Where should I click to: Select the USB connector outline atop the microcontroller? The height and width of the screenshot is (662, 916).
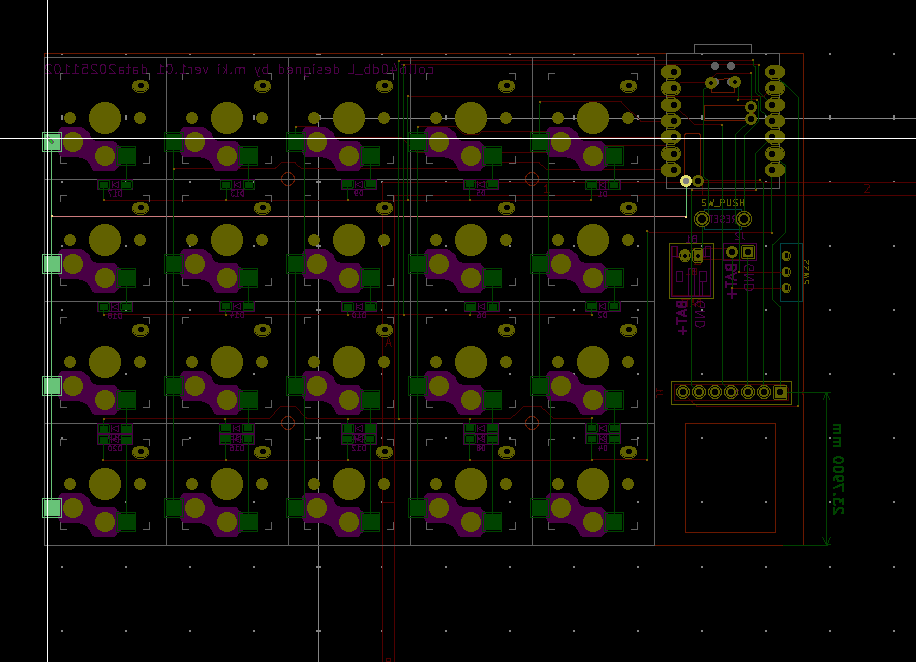pyautogui.click(x=722, y=50)
